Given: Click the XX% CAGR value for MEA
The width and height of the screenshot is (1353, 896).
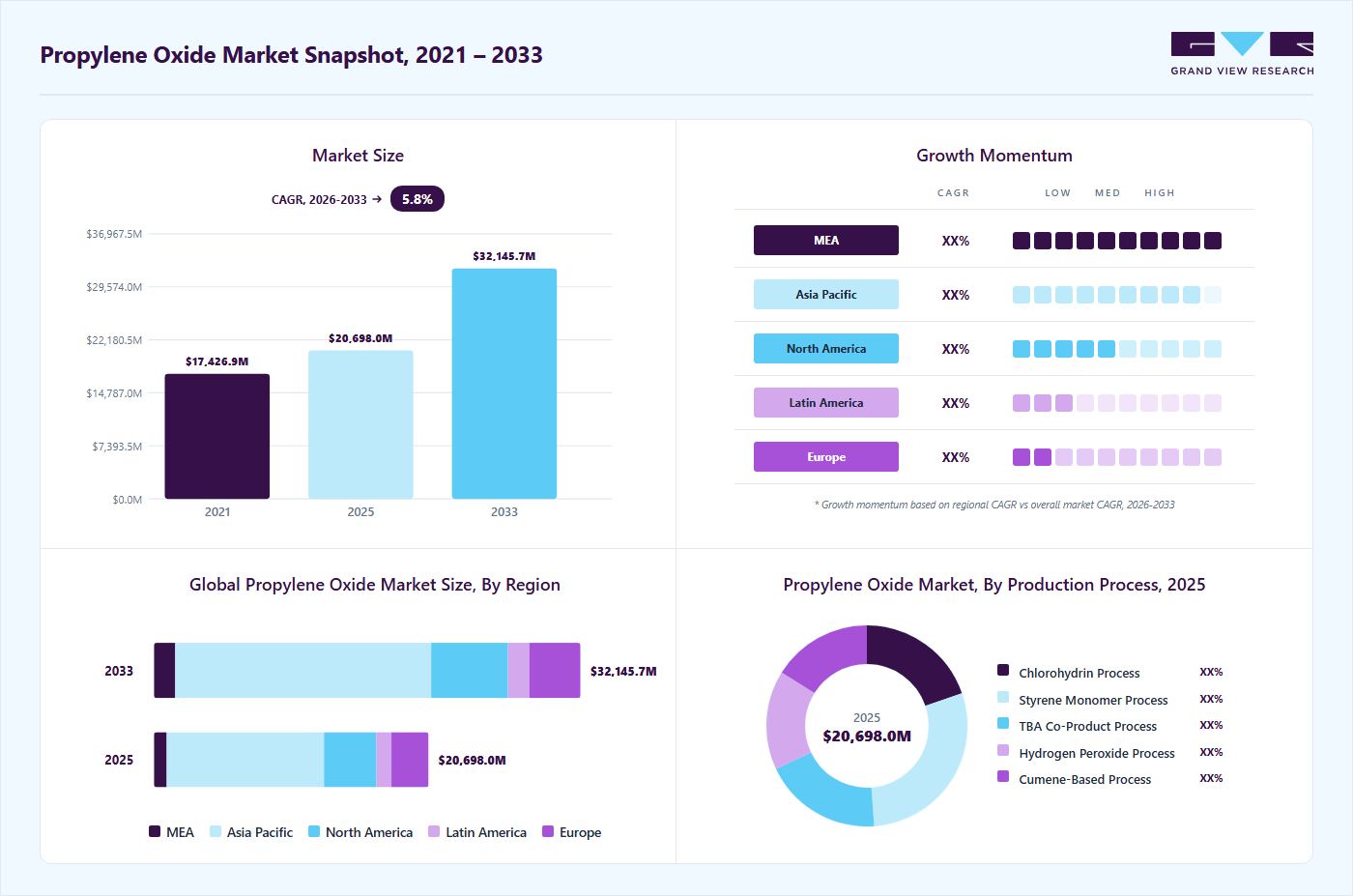Looking at the screenshot, I should 956,241.
